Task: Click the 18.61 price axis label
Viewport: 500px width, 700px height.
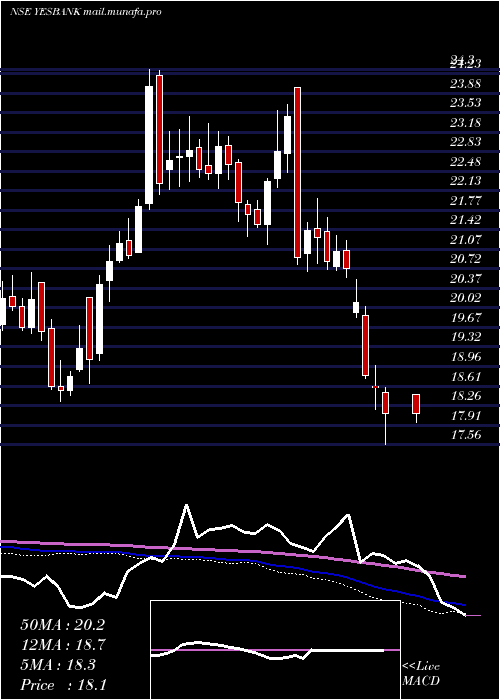Action: [x=465, y=376]
